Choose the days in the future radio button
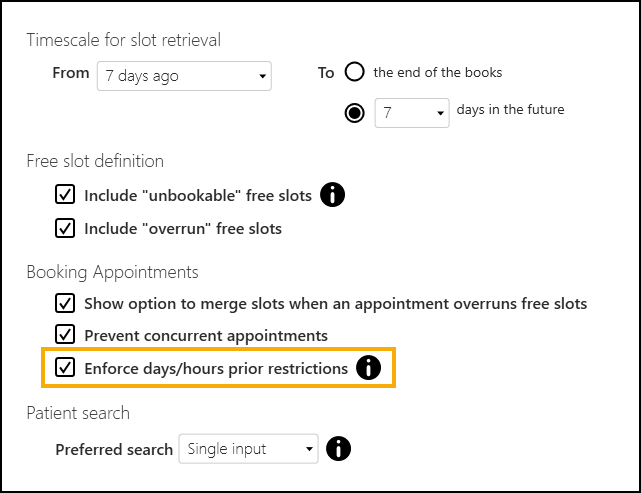Screen dimensions: 641x493 click(x=353, y=112)
